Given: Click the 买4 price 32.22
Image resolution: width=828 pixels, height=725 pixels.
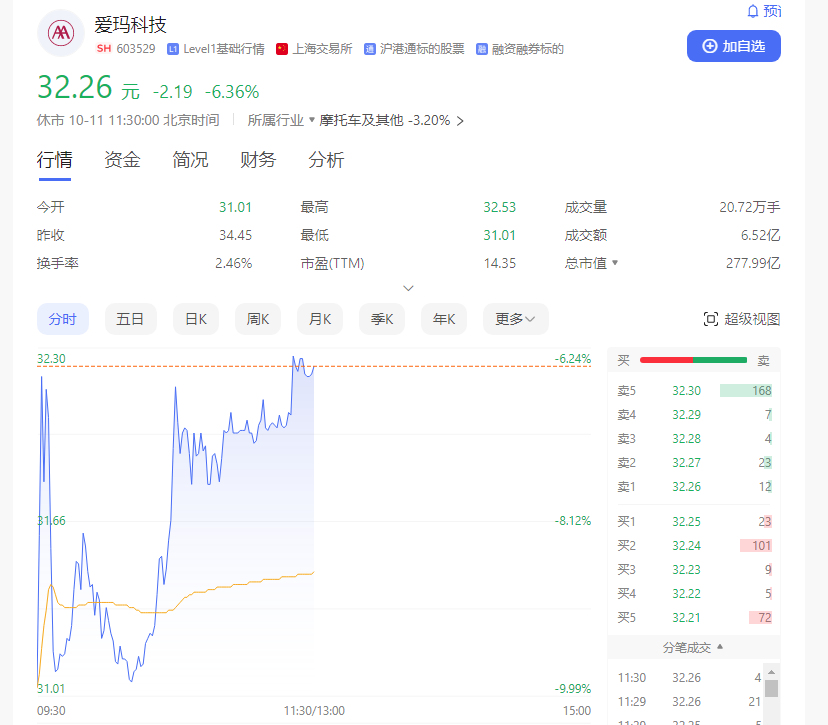Looking at the screenshot, I should coord(686,594).
